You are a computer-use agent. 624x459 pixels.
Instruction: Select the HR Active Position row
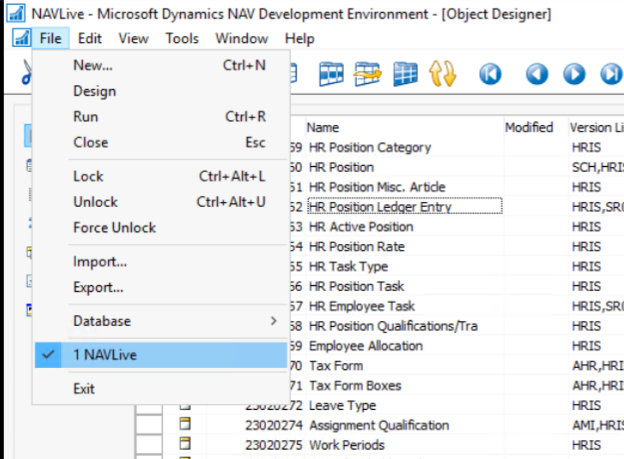pyautogui.click(x=405, y=227)
